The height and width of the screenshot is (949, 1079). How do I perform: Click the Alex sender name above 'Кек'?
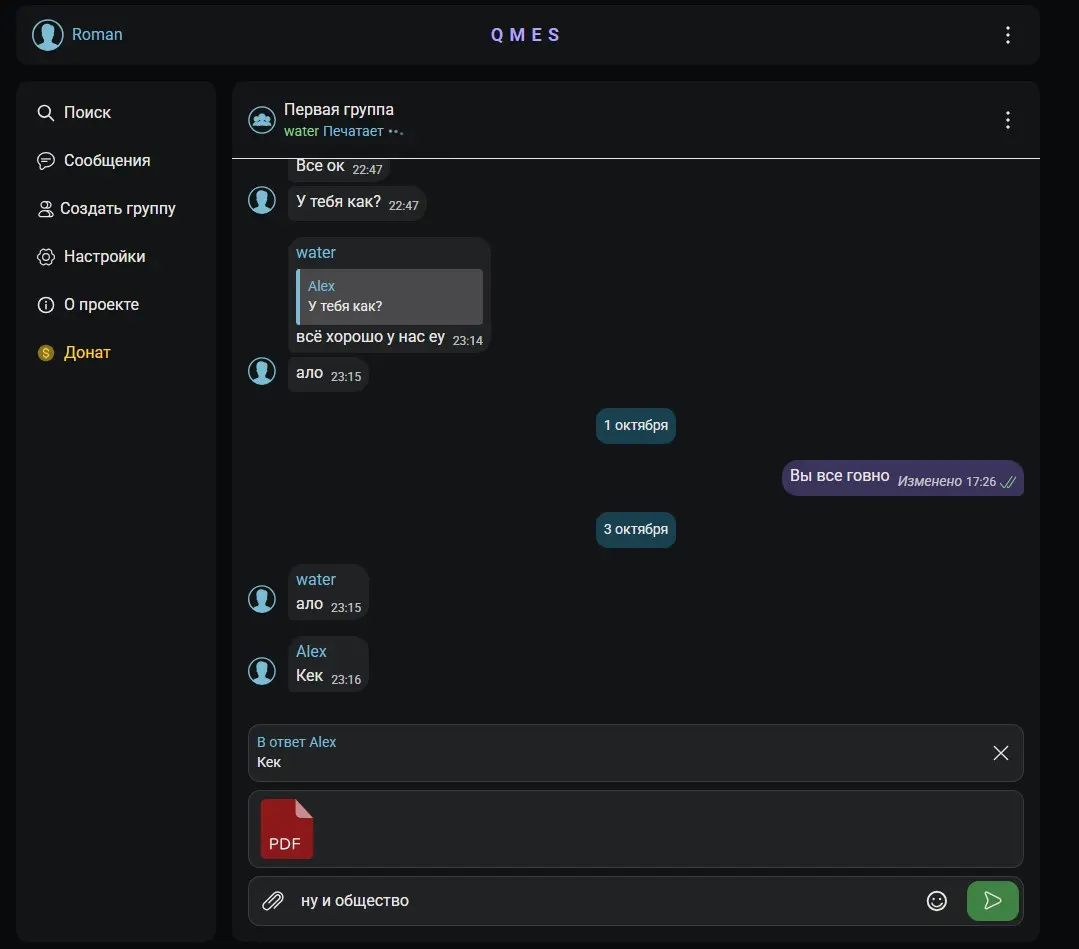pos(311,652)
